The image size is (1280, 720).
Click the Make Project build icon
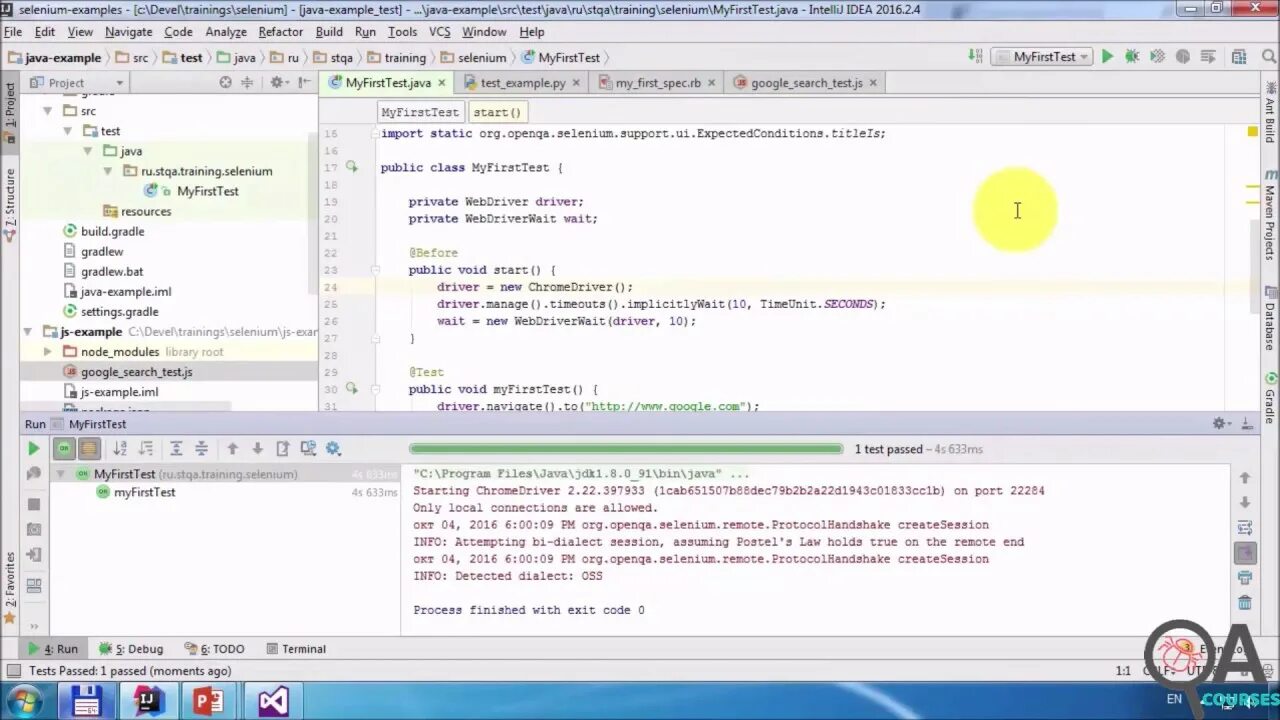[975, 57]
